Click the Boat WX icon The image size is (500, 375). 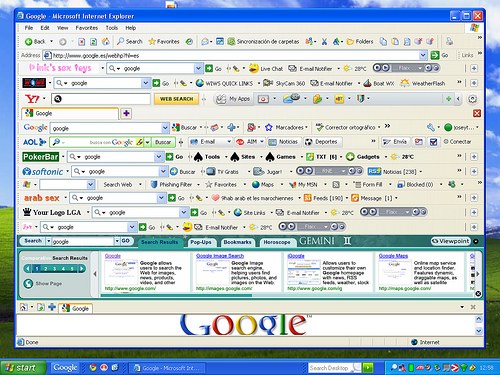tap(367, 83)
